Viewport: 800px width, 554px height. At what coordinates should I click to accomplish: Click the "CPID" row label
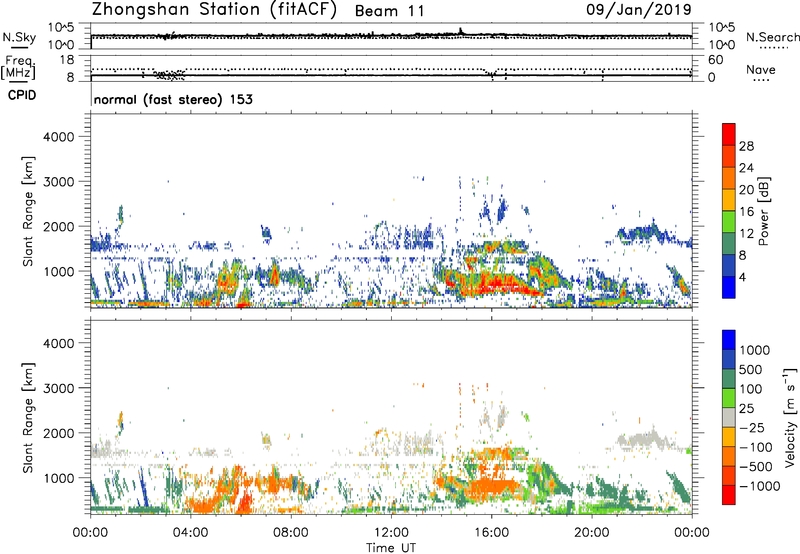coord(22,95)
